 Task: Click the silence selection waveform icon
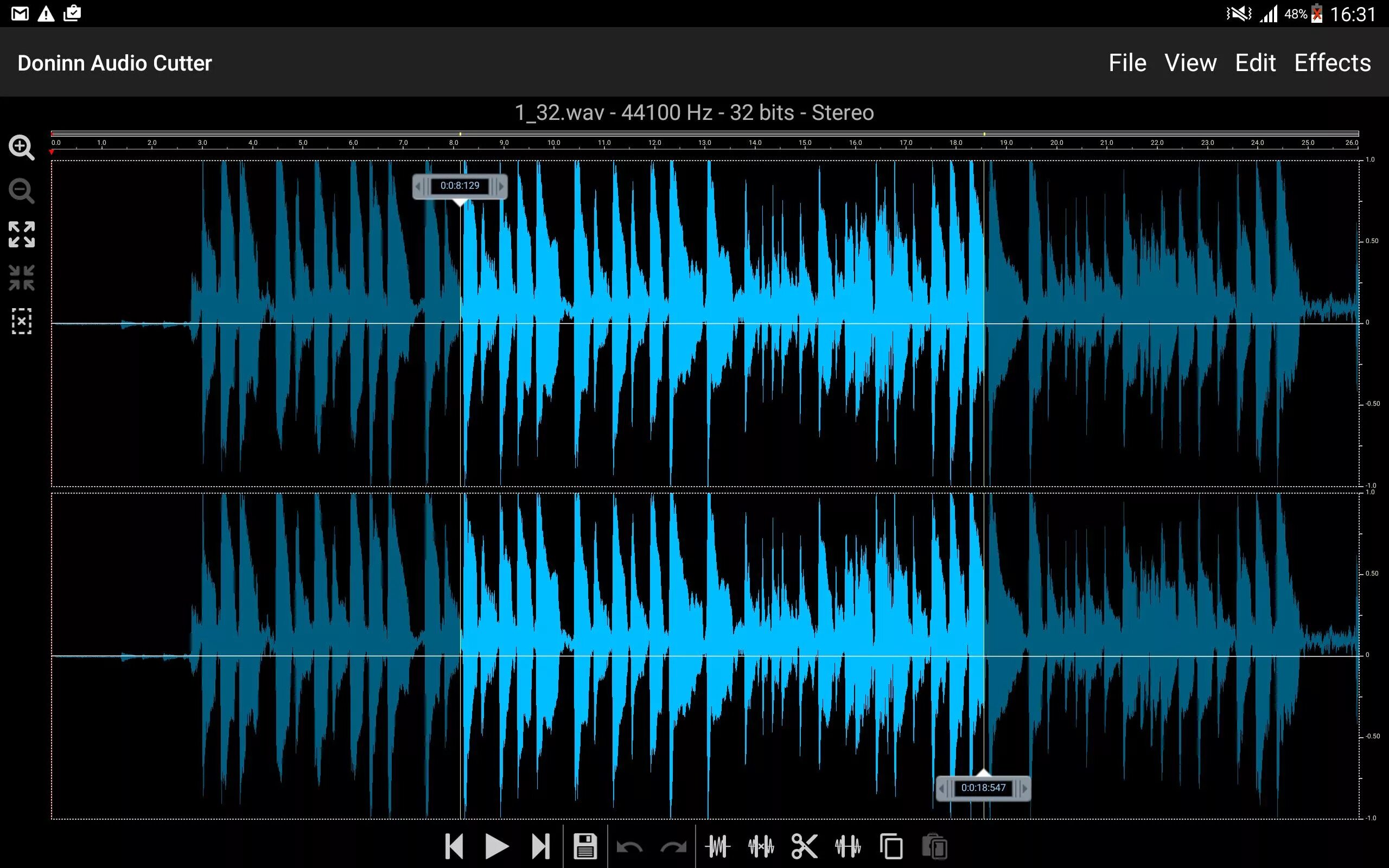click(x=847, y=846)
